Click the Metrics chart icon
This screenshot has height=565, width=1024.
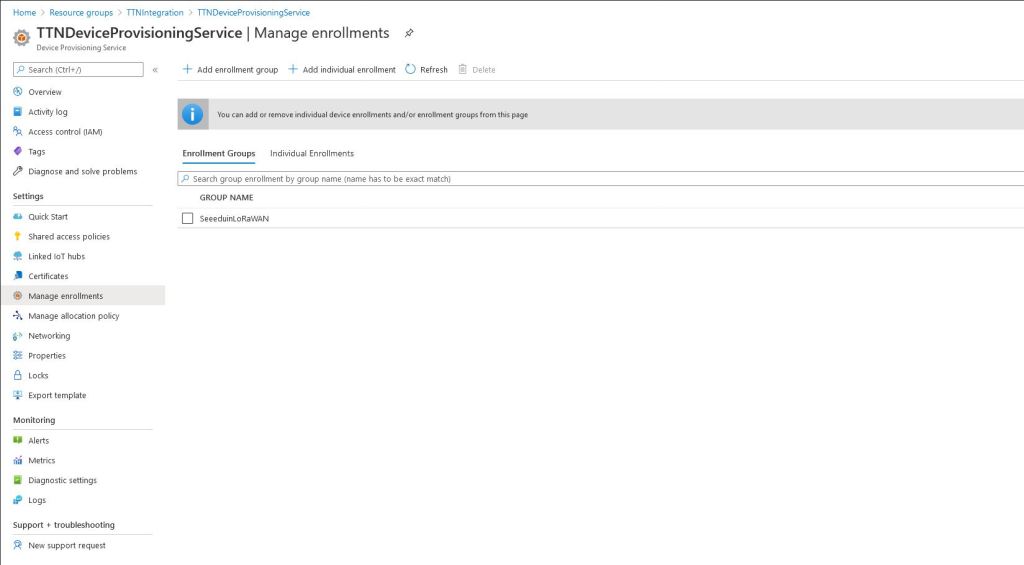pyautogui.click(x=17, y=461)
